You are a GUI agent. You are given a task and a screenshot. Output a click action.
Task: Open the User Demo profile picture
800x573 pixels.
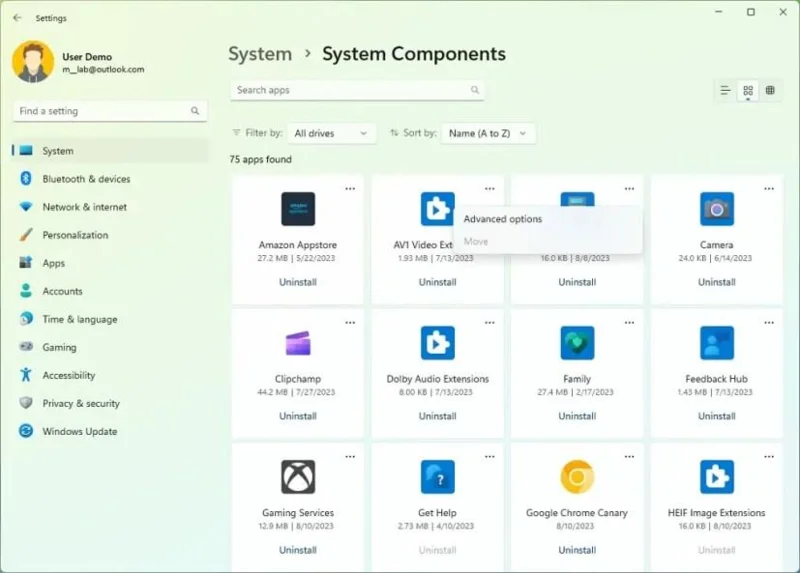click(x=33, y=62)
